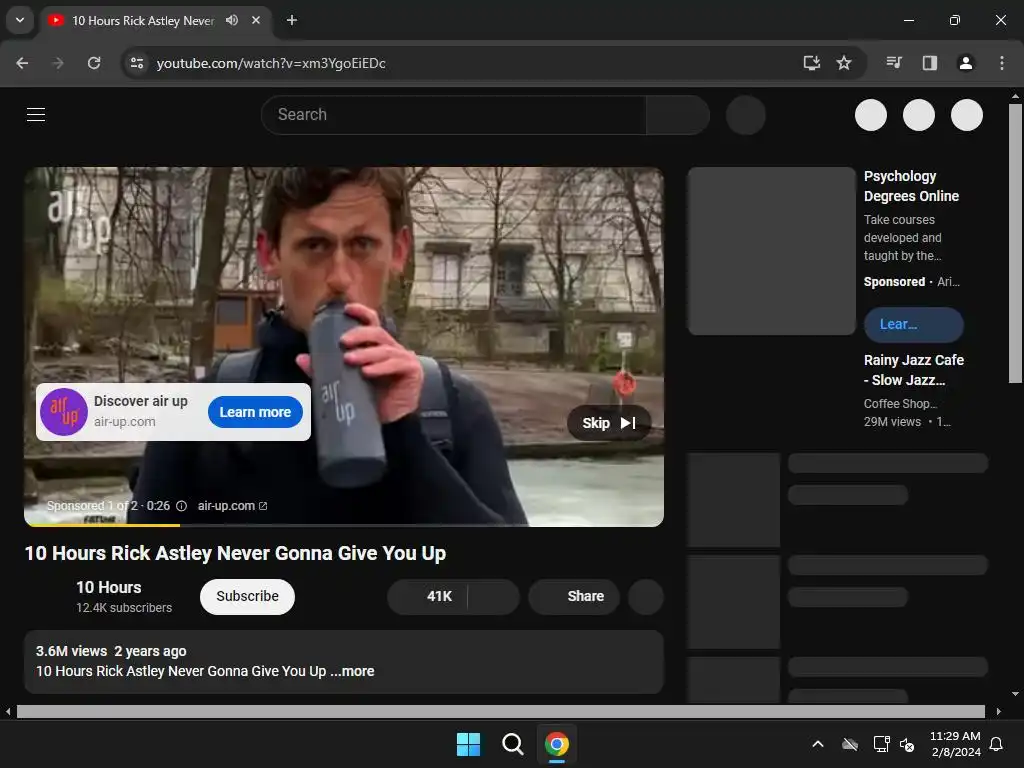Open air-up.com link under video ad
Image resolution: width=1024 pixels, height=768 pixels.
tap(232, 506)
